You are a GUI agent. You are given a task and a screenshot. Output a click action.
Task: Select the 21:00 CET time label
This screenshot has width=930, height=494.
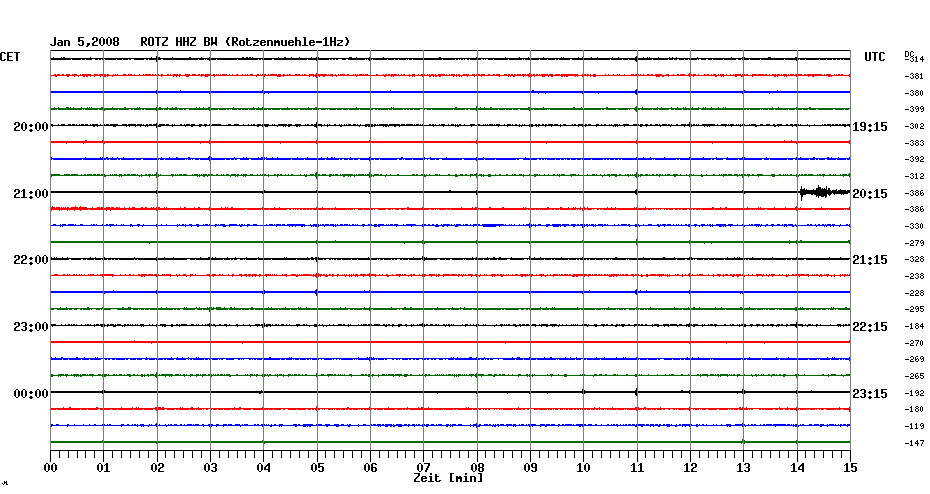(31, 194)
